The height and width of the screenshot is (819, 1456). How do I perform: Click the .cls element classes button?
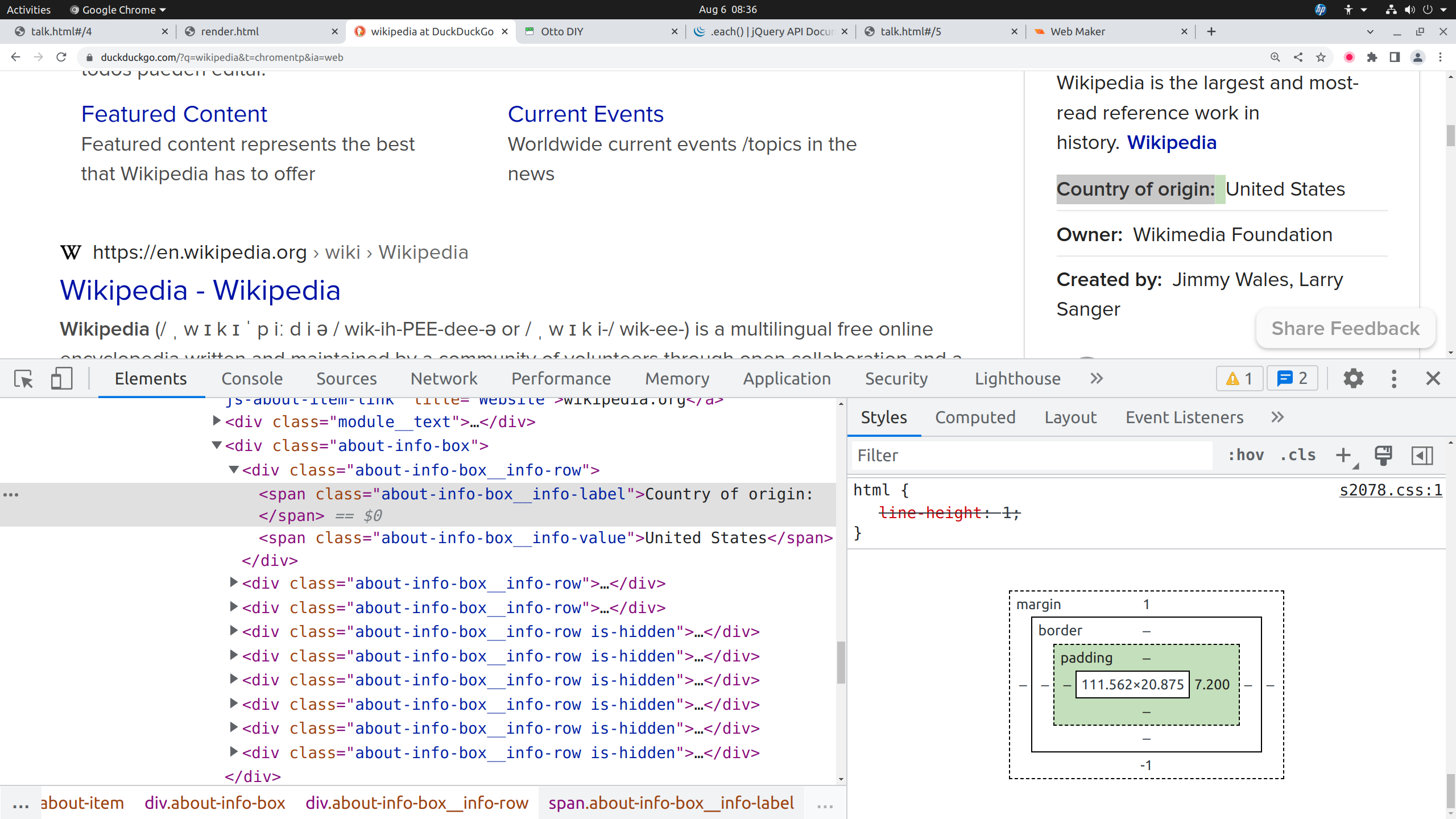click(x=1298, y=455)
